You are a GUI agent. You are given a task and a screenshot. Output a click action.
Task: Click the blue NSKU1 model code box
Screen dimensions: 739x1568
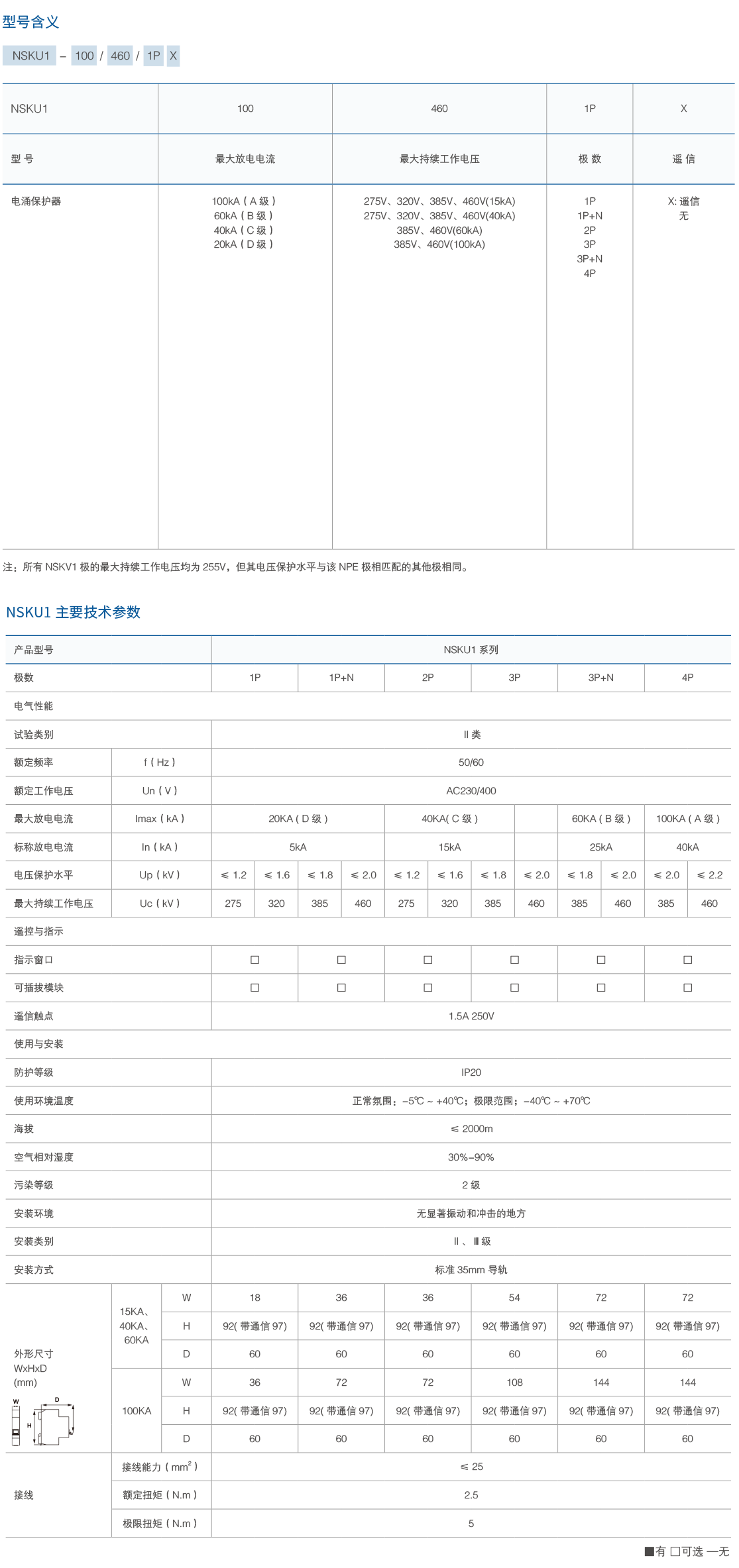[29, 56]
